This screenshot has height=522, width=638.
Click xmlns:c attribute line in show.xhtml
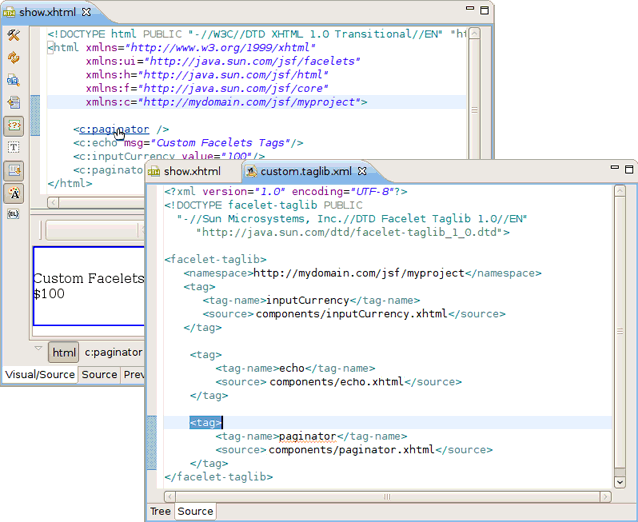[226, 102]
